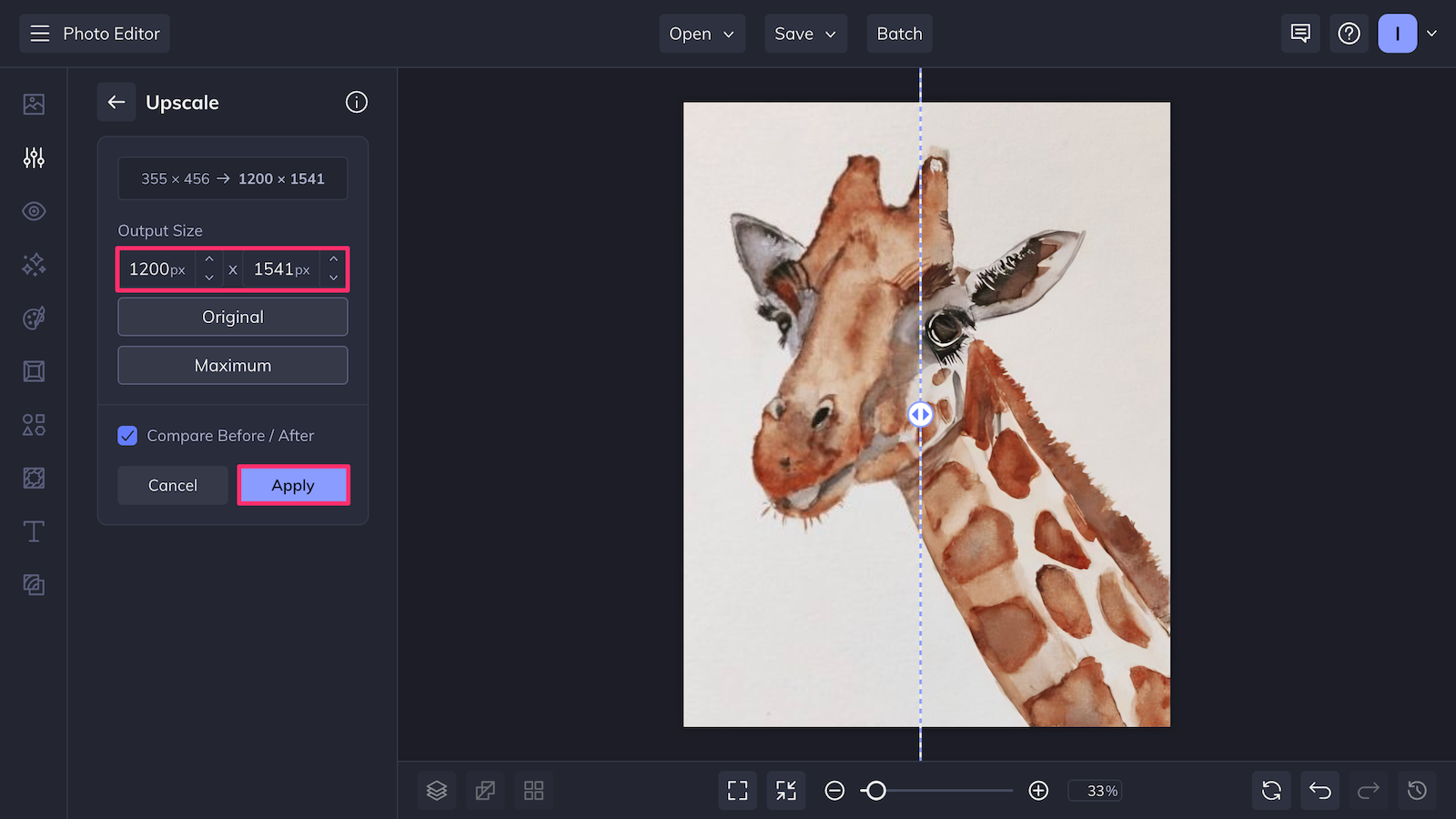Apply the upscale settings
1456x819 pixels.
pos(293,485)
